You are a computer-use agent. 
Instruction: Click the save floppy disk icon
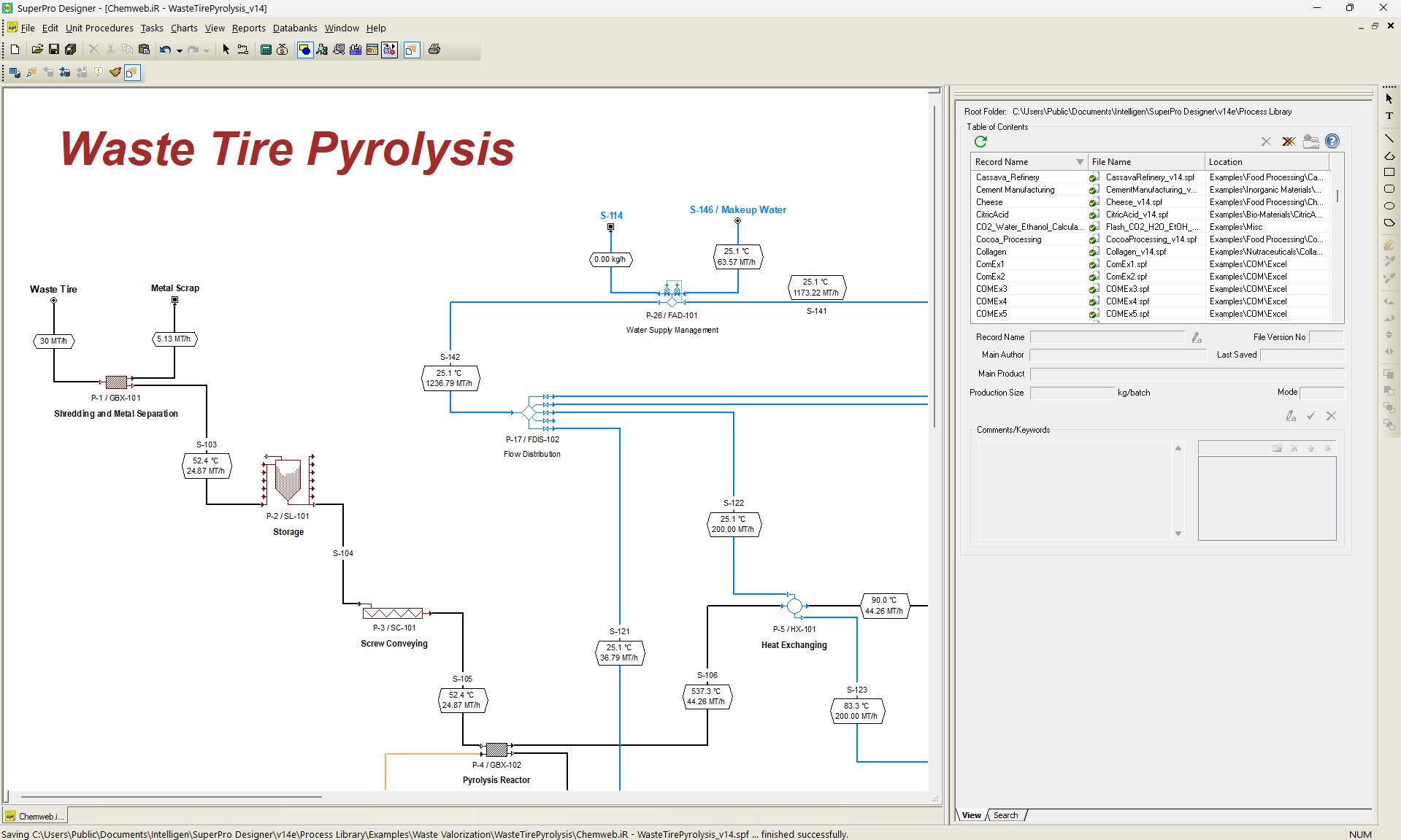(54, 50)
